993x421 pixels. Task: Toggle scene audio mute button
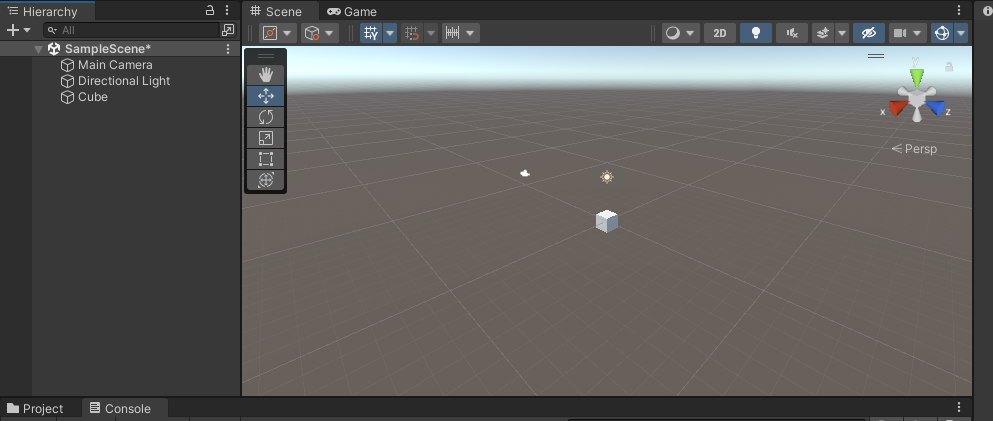(792, 33)
